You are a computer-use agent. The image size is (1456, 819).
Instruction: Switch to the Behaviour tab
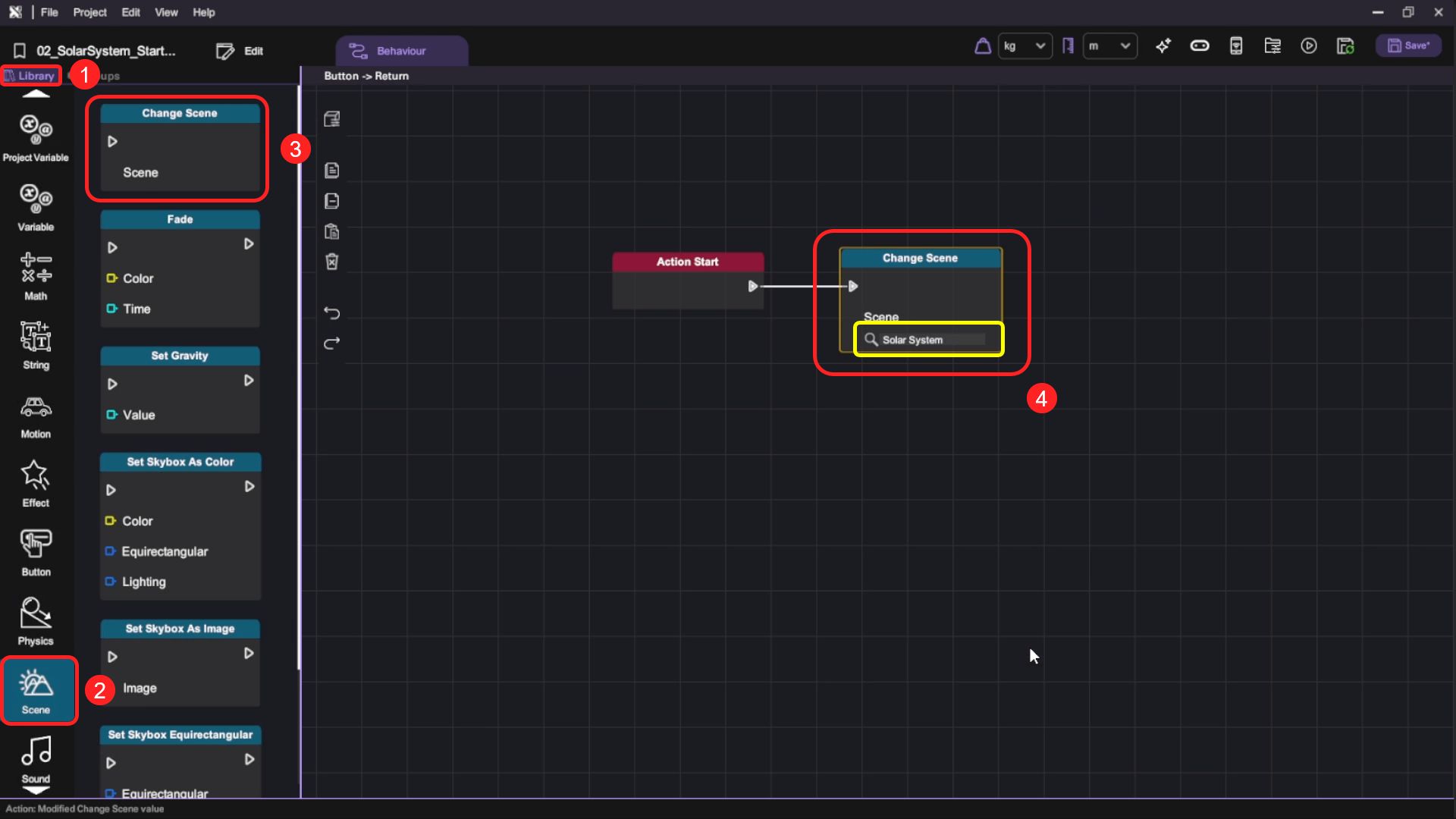(401, 51)
